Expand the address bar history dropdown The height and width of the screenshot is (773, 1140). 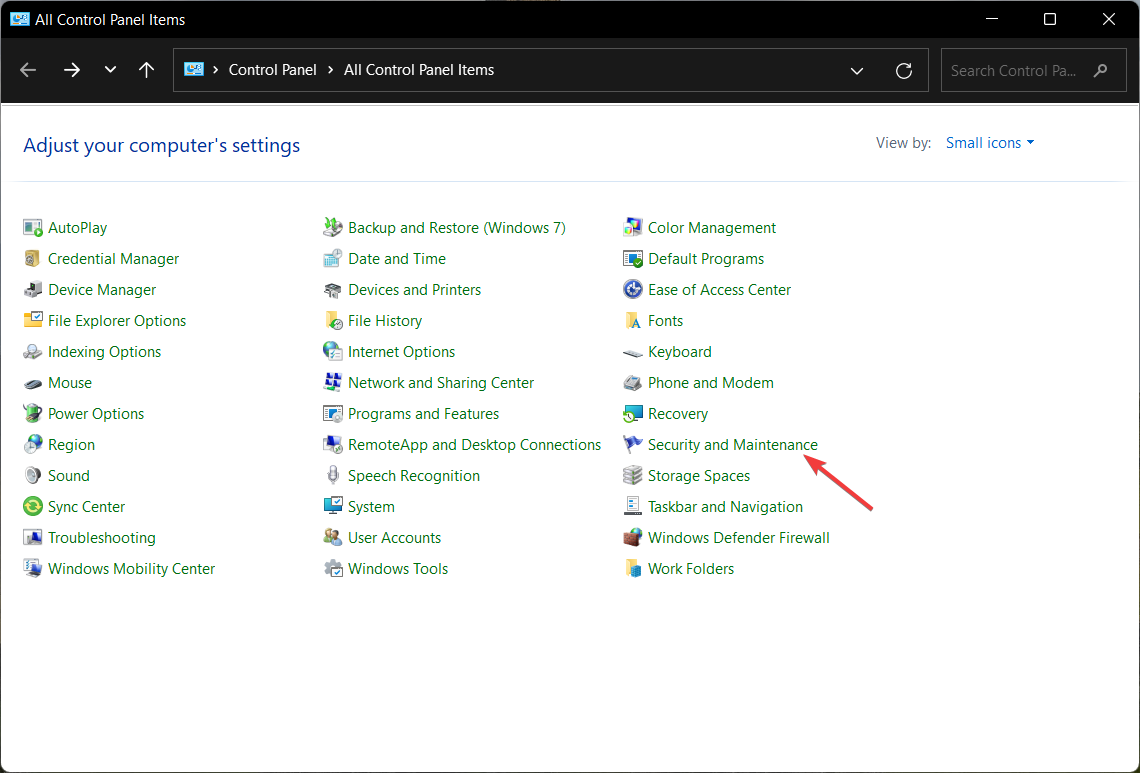[857, 70]
